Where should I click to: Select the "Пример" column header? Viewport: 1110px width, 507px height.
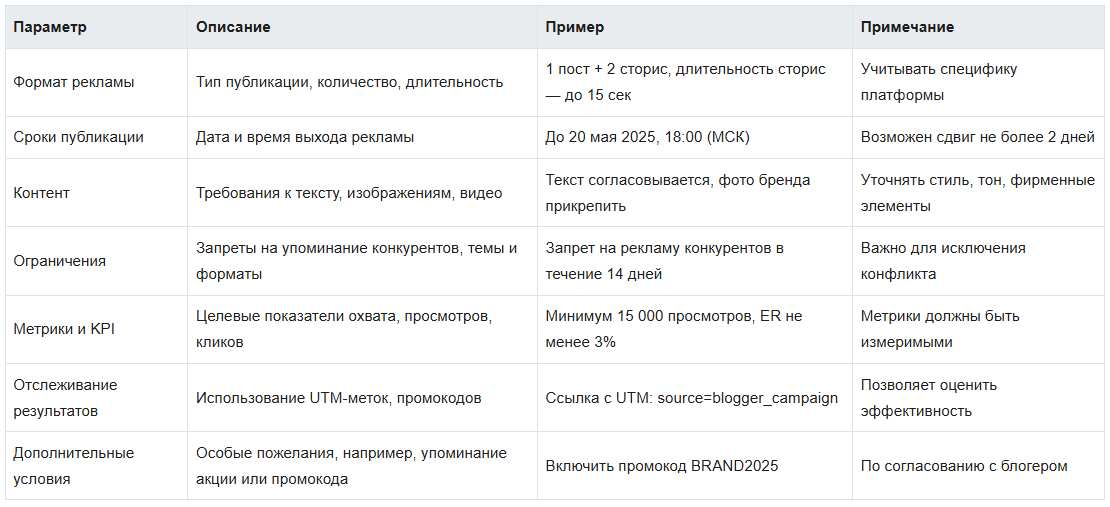(x=575, y=27)
